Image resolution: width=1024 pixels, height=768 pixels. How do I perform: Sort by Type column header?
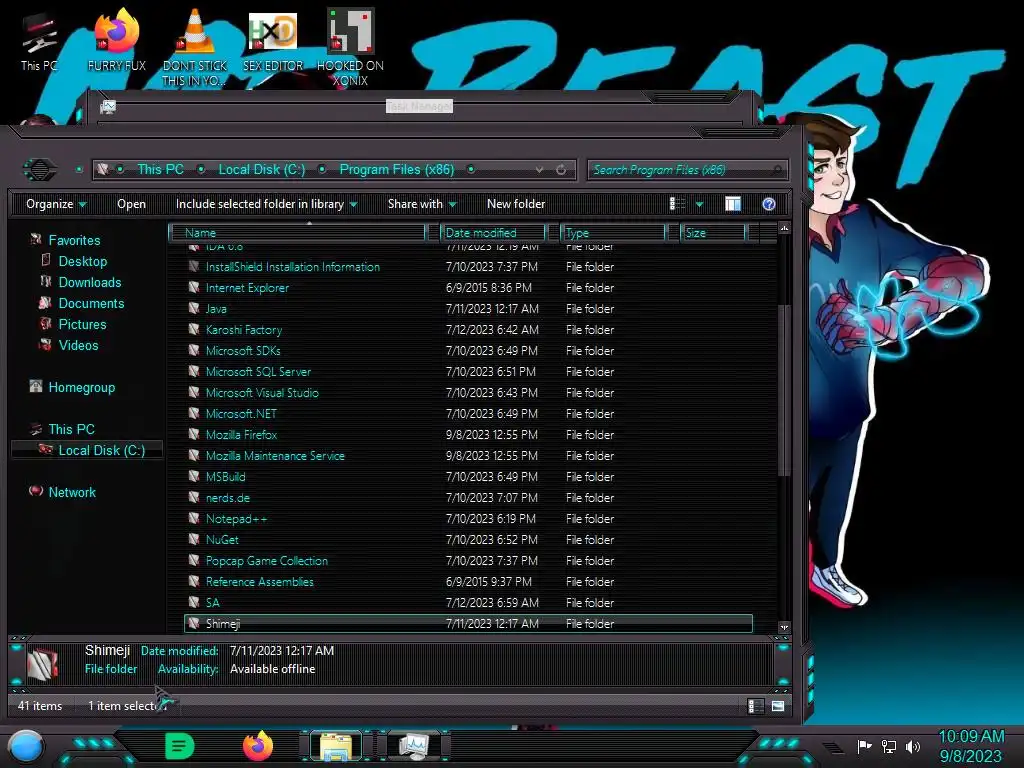coord(613,232)
